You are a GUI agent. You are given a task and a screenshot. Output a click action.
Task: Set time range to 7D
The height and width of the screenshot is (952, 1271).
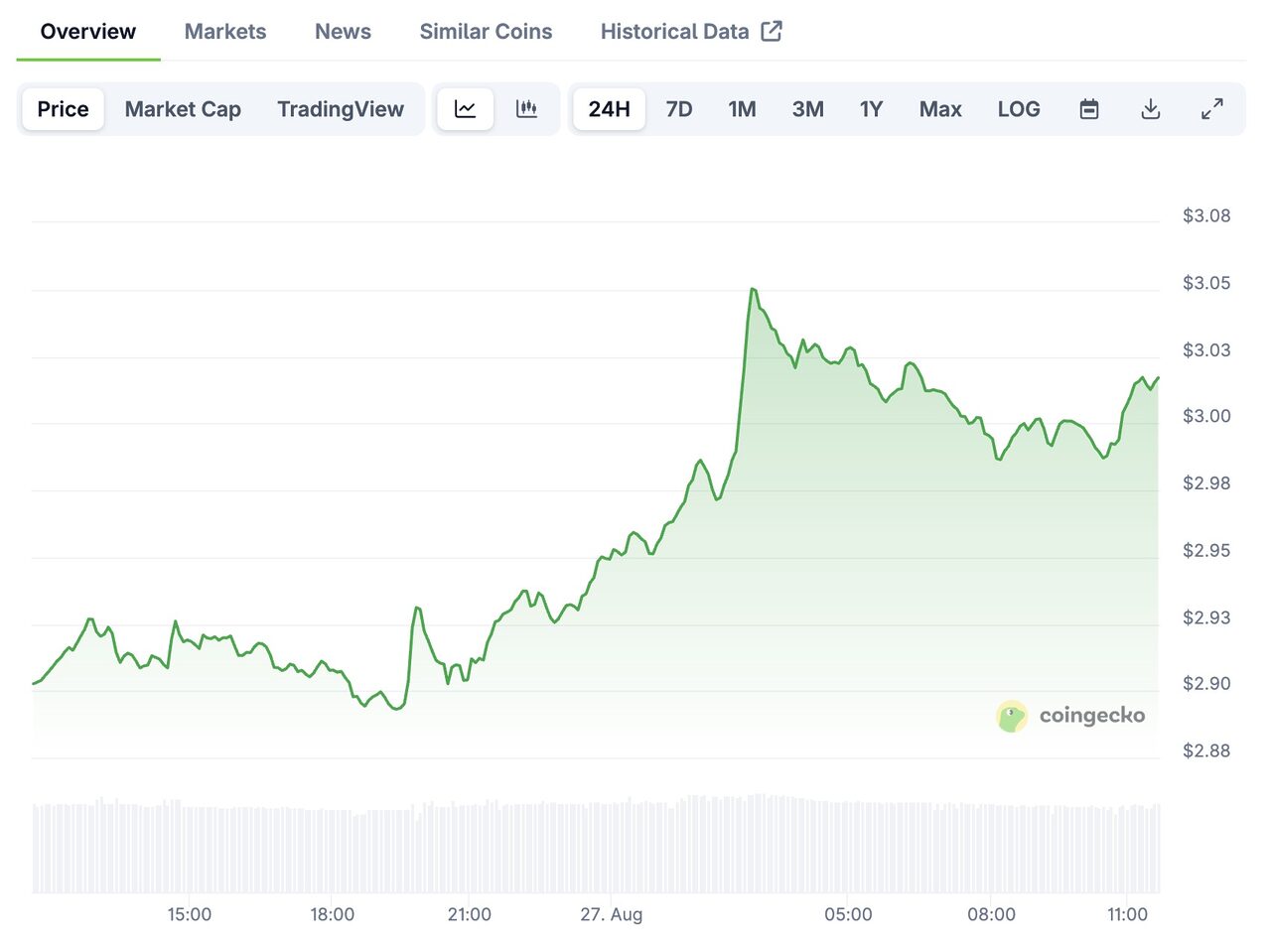(679, 109)
